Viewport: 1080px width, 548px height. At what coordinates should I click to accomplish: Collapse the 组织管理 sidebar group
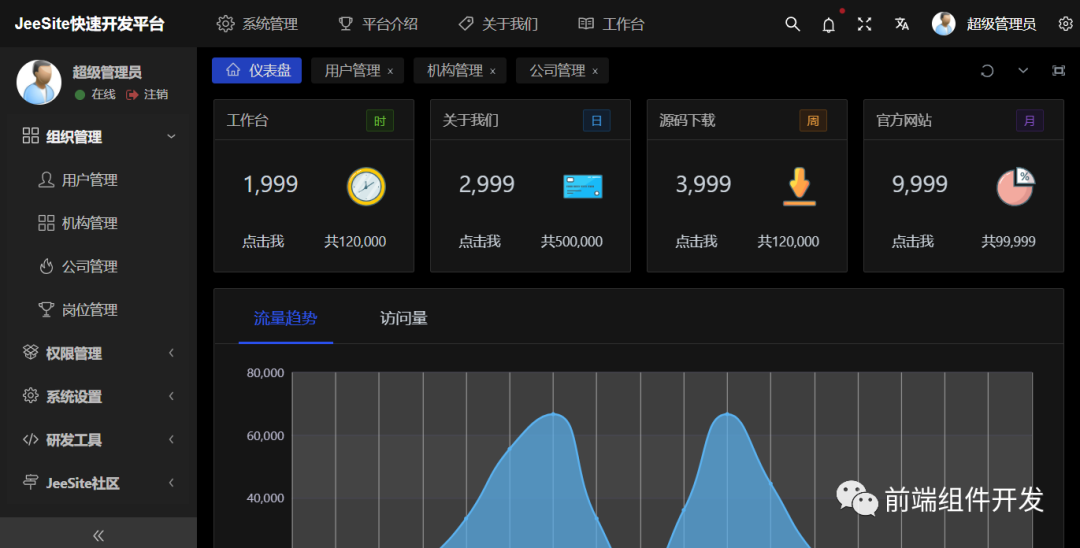tap(98, 136)
